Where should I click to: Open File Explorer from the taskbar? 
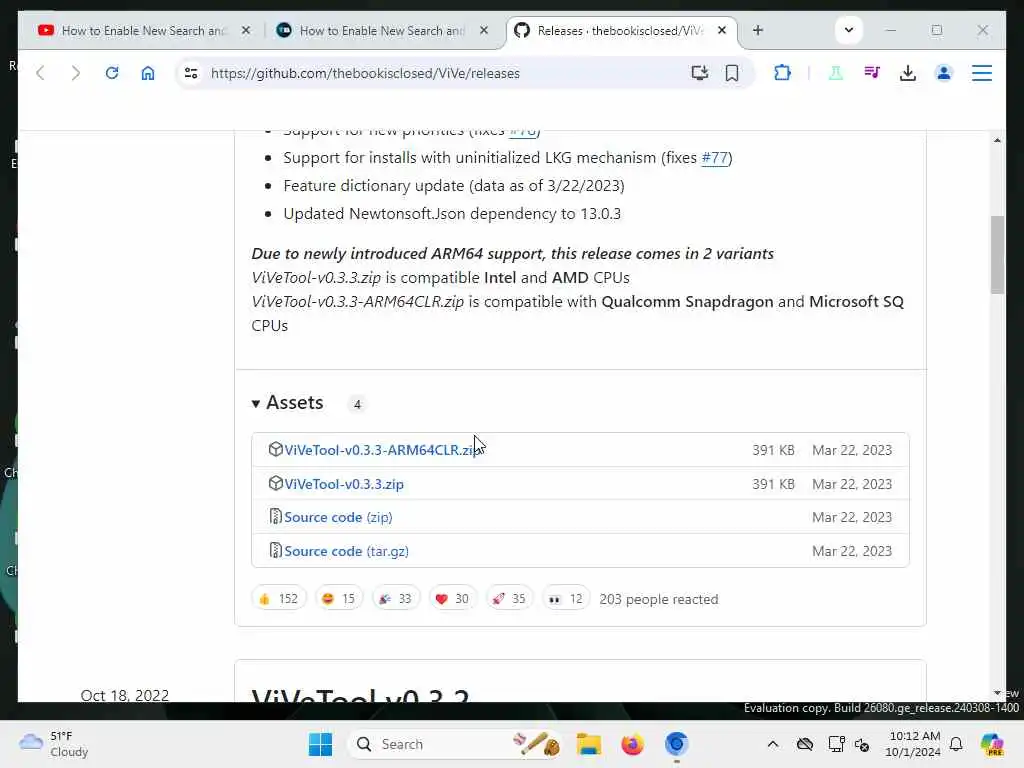click(588, 744)
